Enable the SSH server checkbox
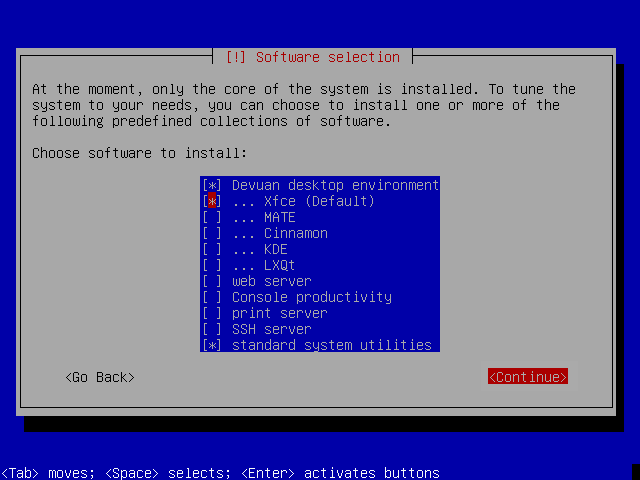 pyautogui.click(x=212, y=329)
